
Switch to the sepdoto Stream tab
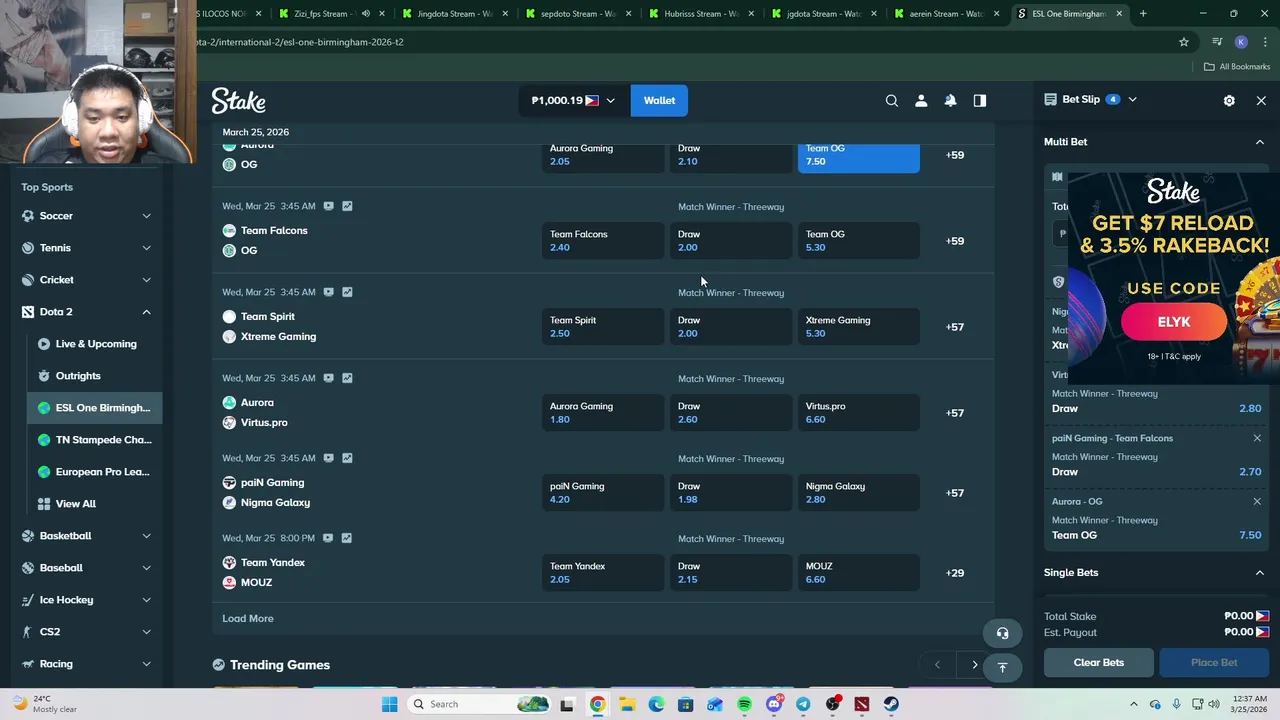pos(578,14)
